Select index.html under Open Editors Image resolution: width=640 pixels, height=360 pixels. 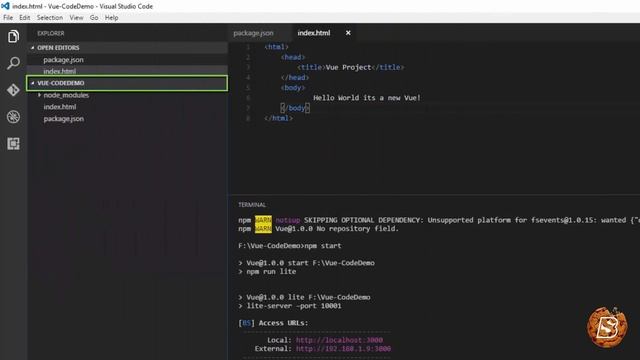60,71
